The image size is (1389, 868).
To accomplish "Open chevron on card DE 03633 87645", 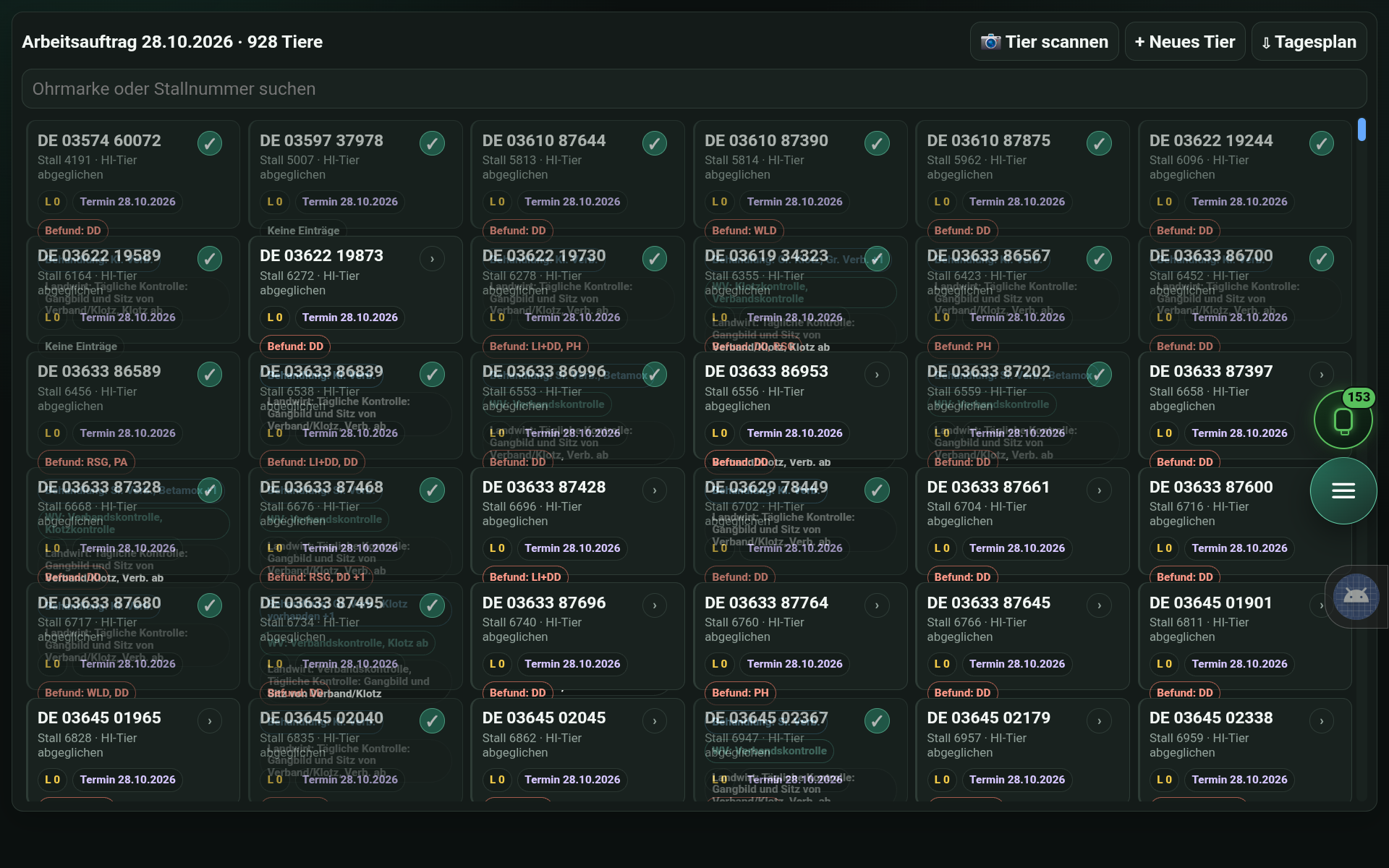I will tap(1099, 605).
